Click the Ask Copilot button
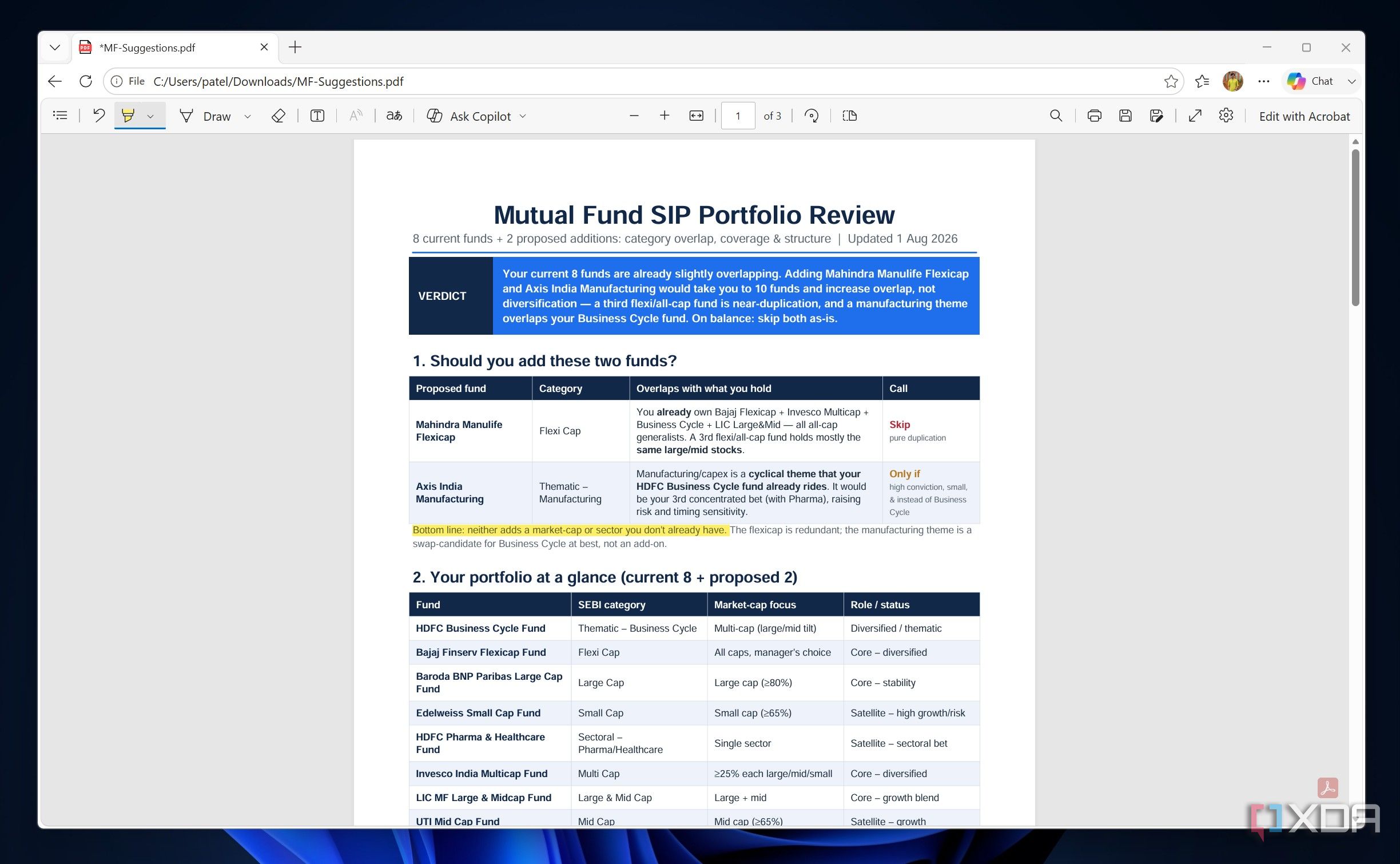 469,116
